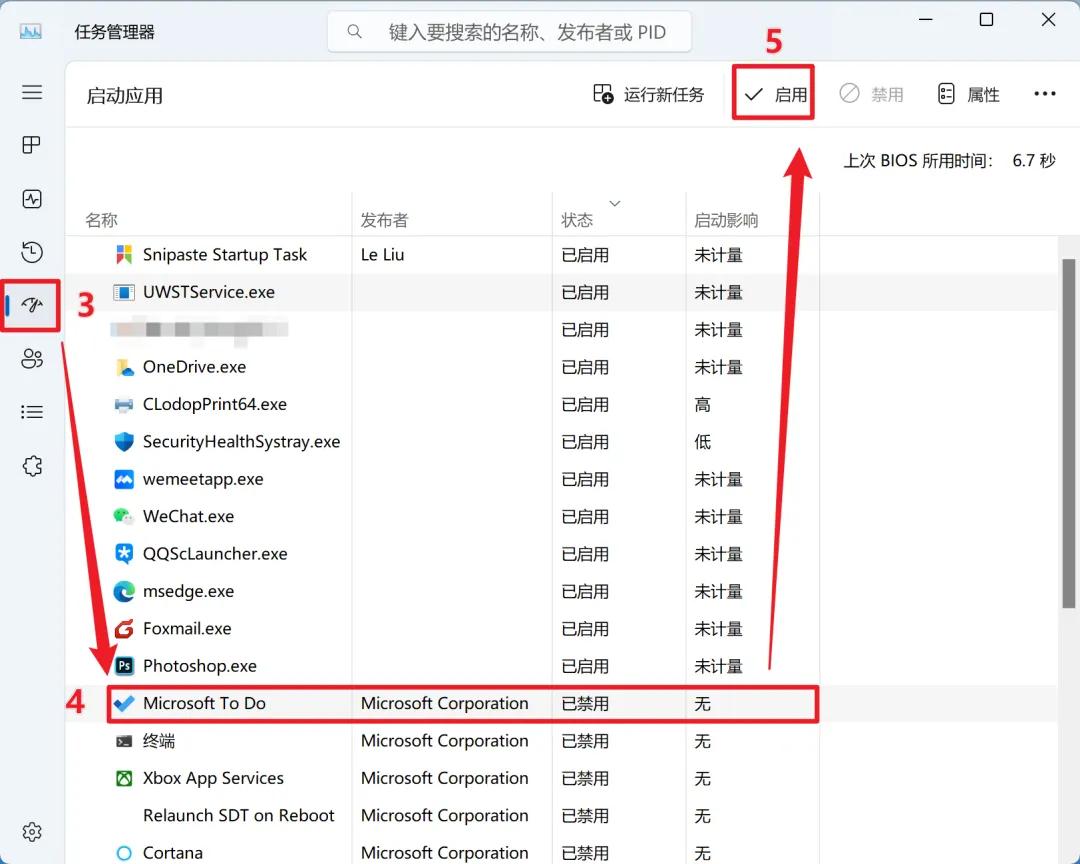This screenshot has height=864, width=1080.
Task: Open the Performance page in sidebar
Action: tap(32, 199)
